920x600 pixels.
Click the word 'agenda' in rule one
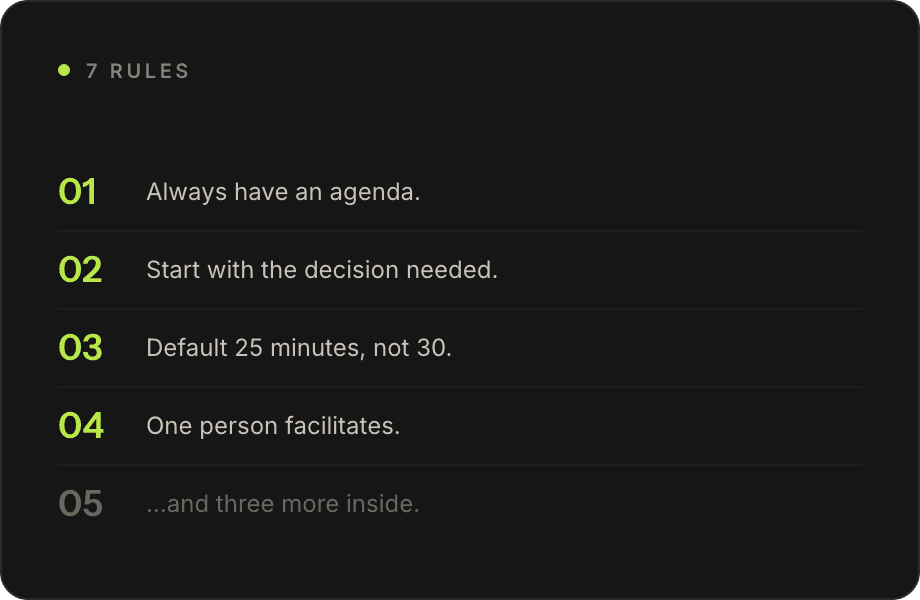click(x=371, y=194)
